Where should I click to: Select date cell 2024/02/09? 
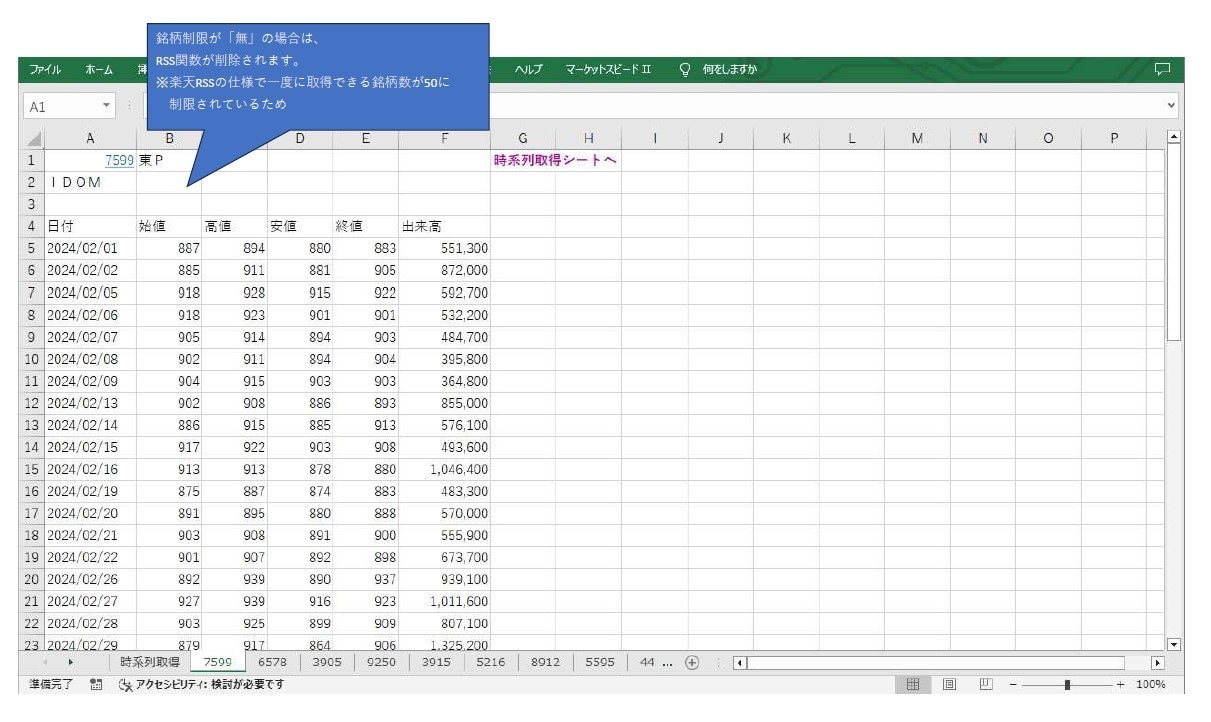tap(90, 381)
